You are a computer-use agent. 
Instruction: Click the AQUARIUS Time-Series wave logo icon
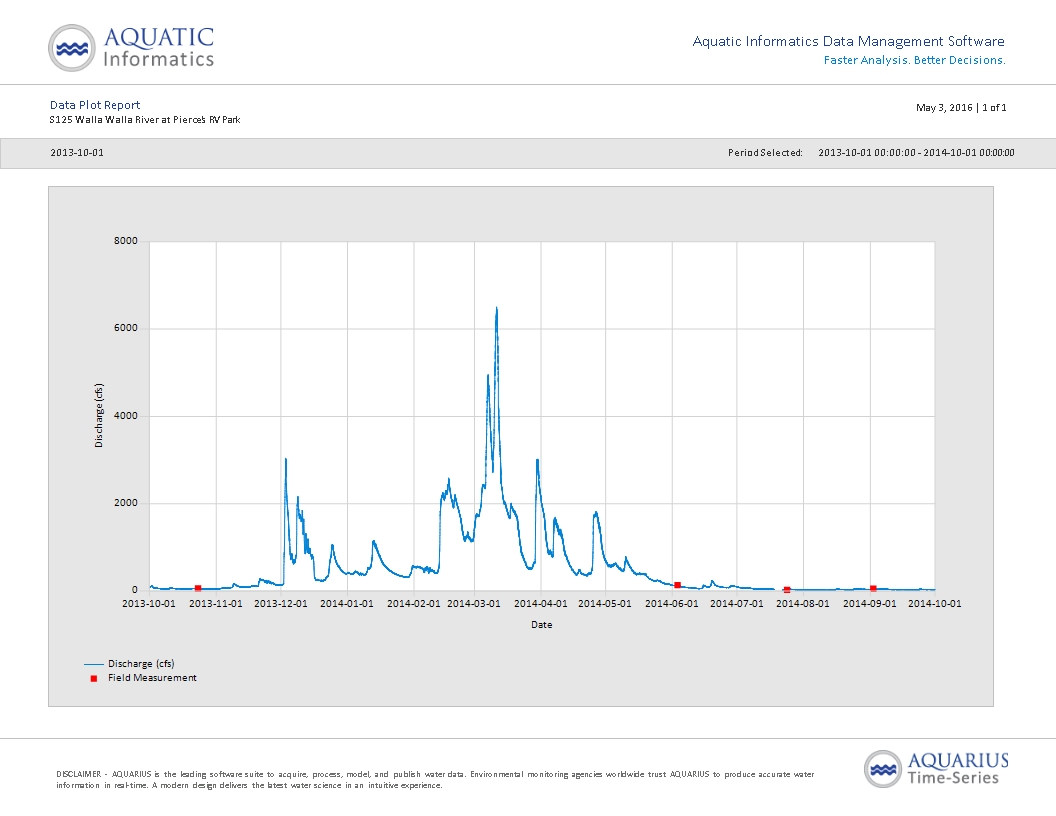[883, 769]
